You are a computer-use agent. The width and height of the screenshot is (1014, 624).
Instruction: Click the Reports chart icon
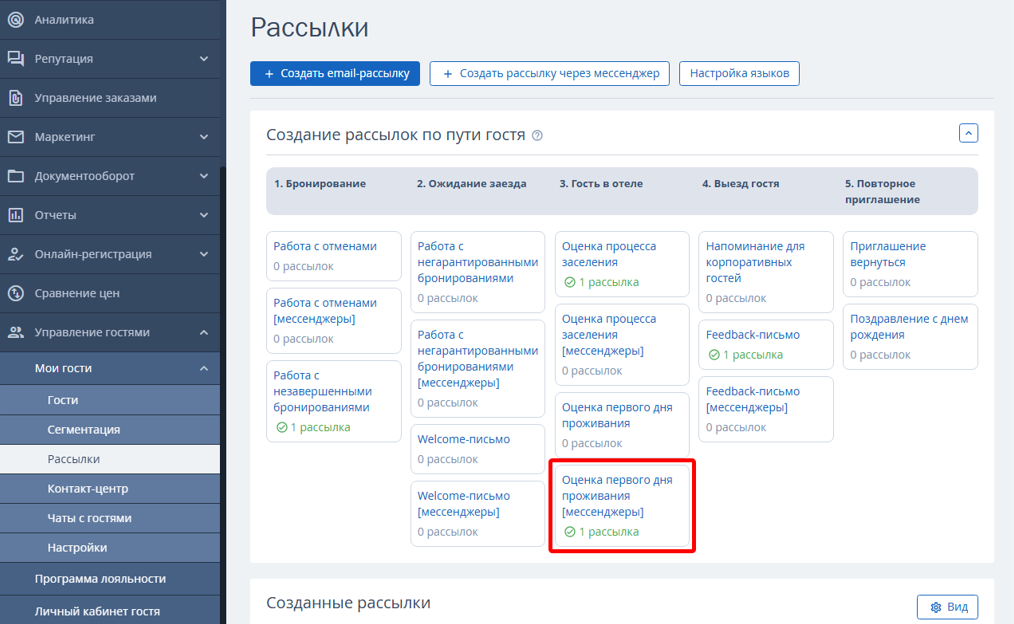15,215
